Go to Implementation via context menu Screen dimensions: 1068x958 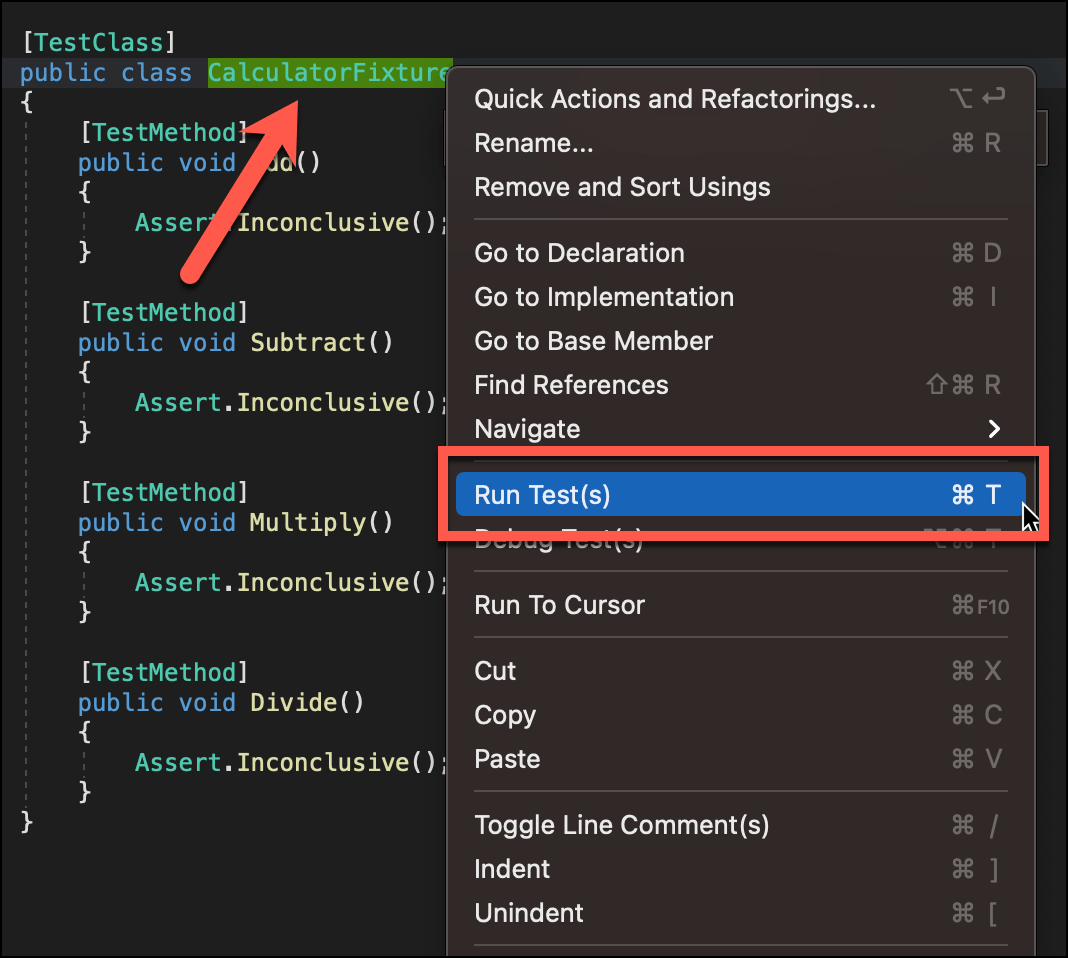(603, 297)
